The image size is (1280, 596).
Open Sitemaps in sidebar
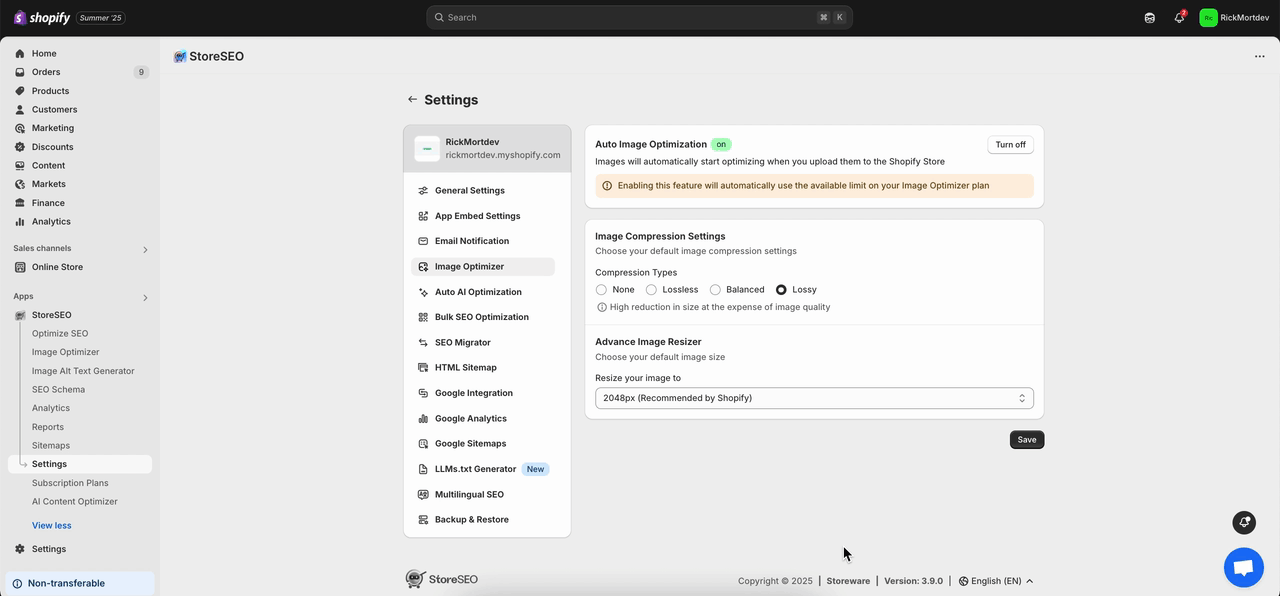pyautogui.click(x=51, y=446)
